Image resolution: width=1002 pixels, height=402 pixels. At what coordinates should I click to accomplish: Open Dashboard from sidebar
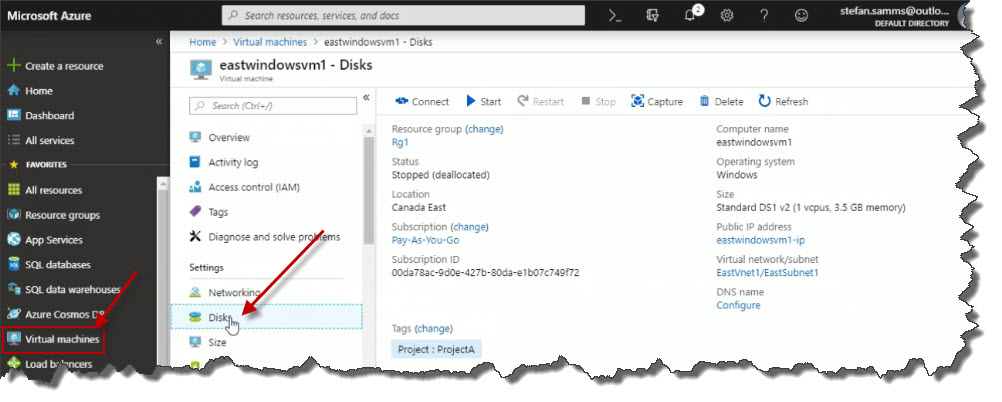pyautogui.click(x=40, y=116)
